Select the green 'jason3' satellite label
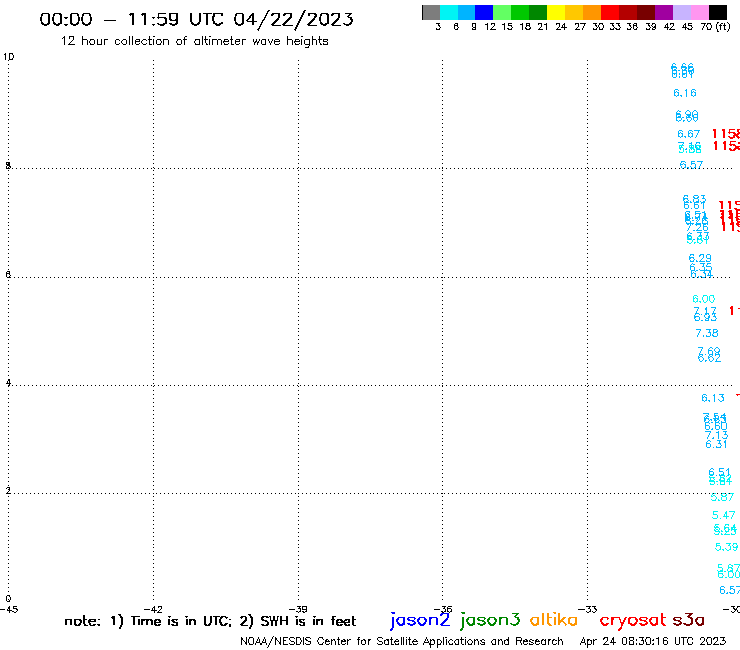This screenshot has width=740, height=650. click(x=490, y=620)
